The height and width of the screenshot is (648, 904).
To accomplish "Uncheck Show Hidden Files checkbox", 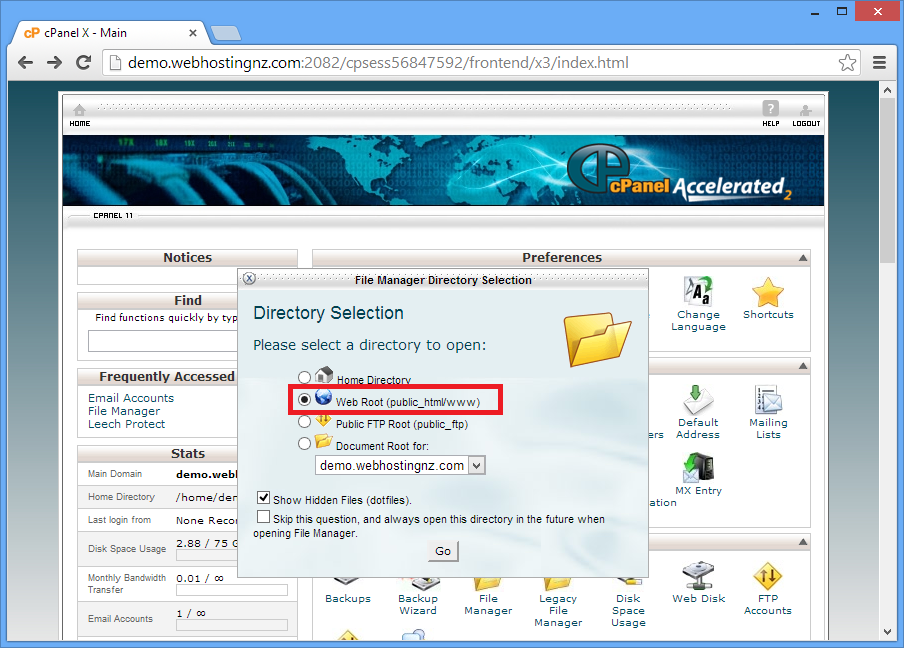I will (264, 497).
